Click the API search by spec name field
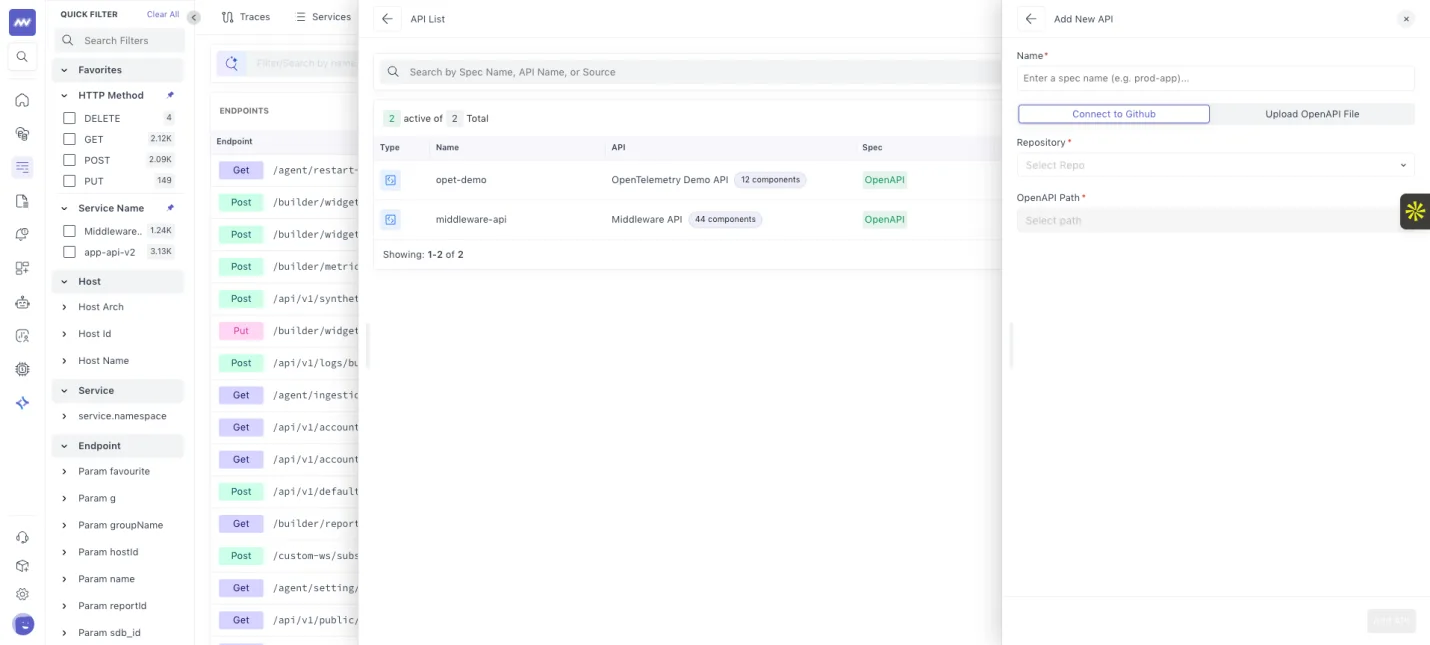 pyautogui.click(x=690, y=72)
